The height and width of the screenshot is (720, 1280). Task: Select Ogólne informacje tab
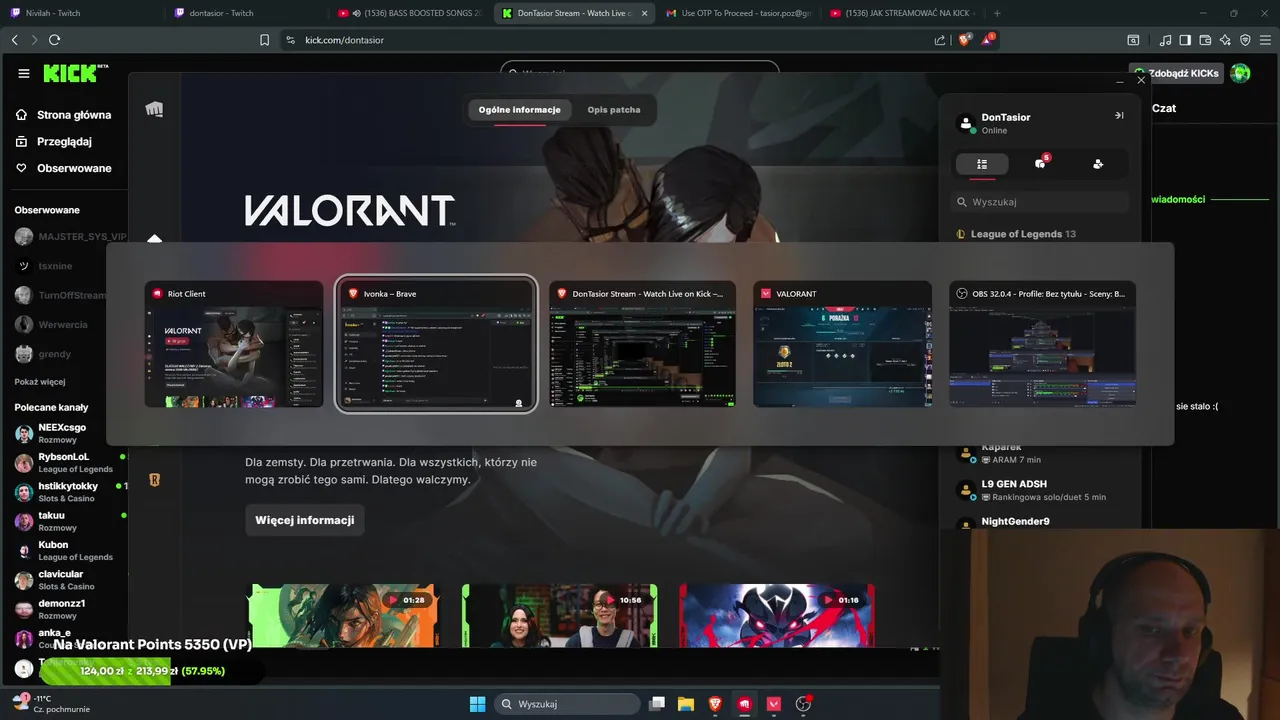(519, 110)
